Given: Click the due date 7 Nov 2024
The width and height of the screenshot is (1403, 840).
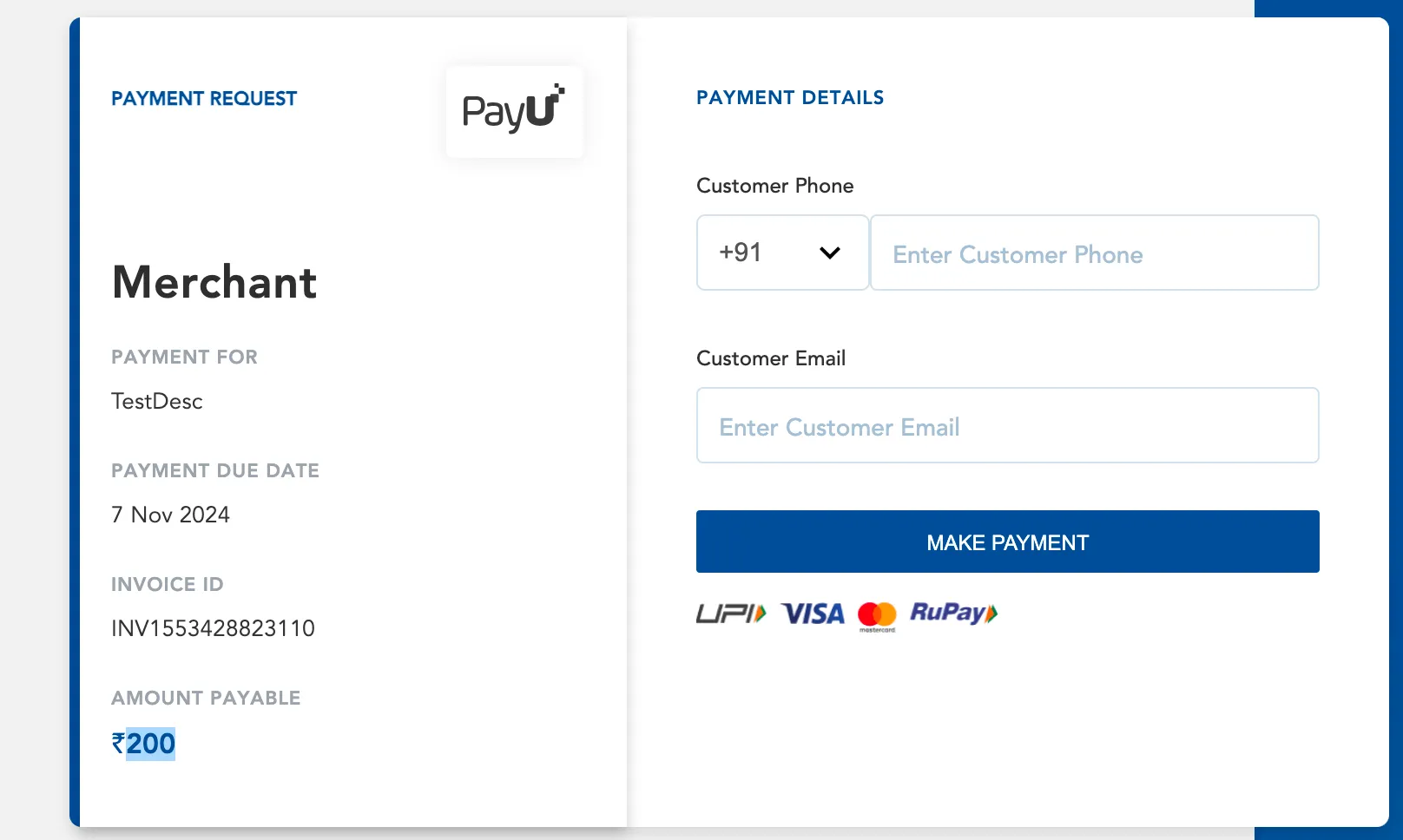Looking at the screenshot, I should tap(170, 515).
